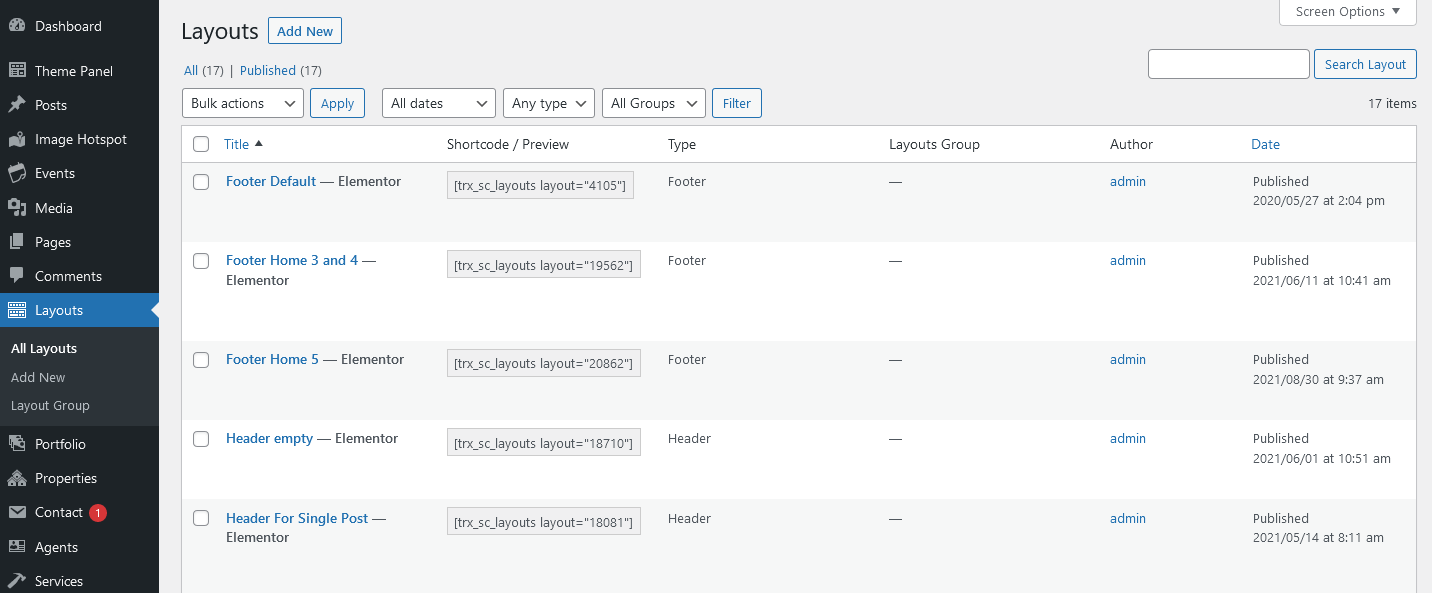The width and height of the screenshot is (1432, 593).
Task: Check the Footer Default row checkbox
Action: 201,182
